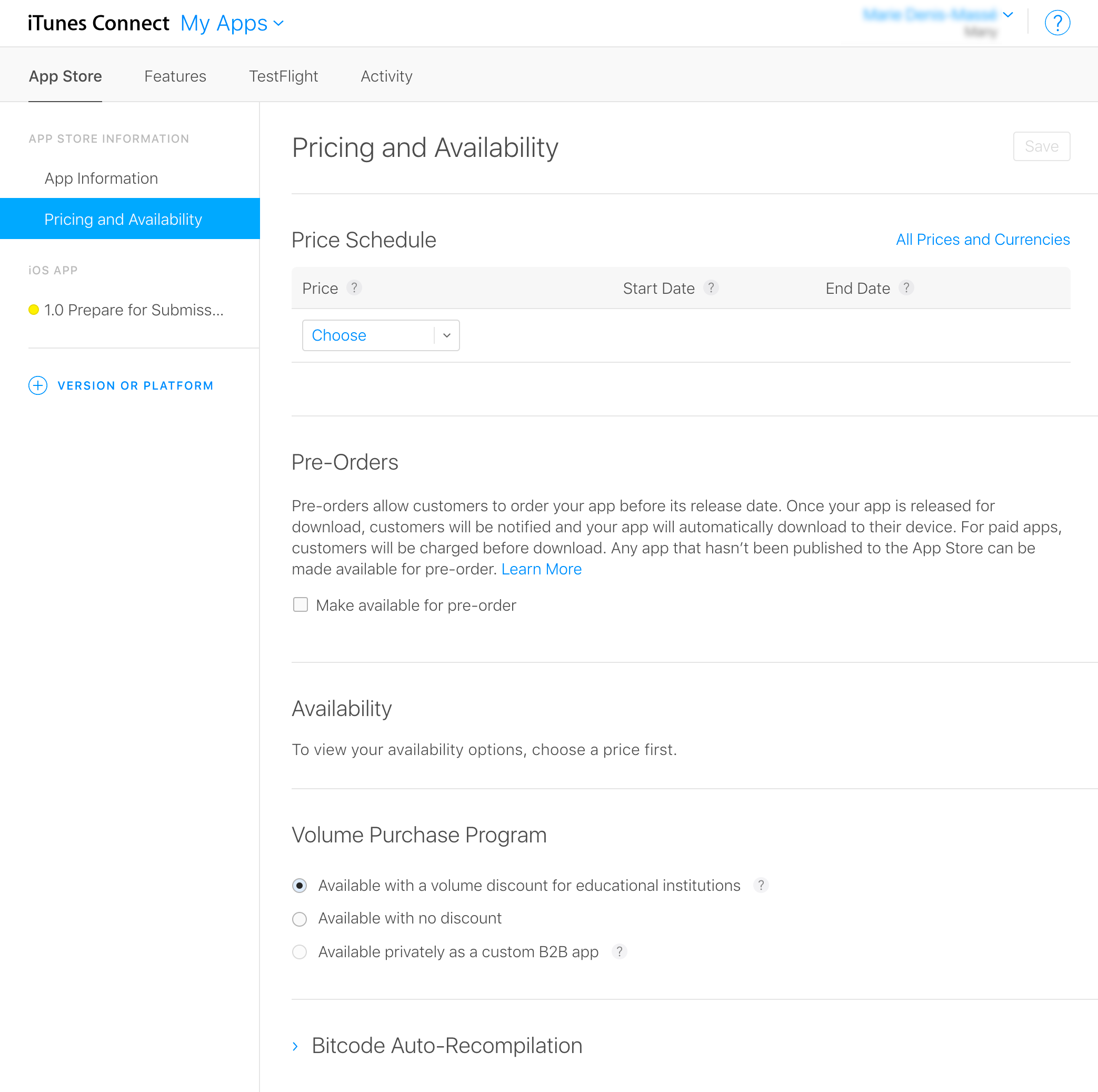
Task: Click the Bitcode Auto-Recompilation heading
Action: (447, 1046)
